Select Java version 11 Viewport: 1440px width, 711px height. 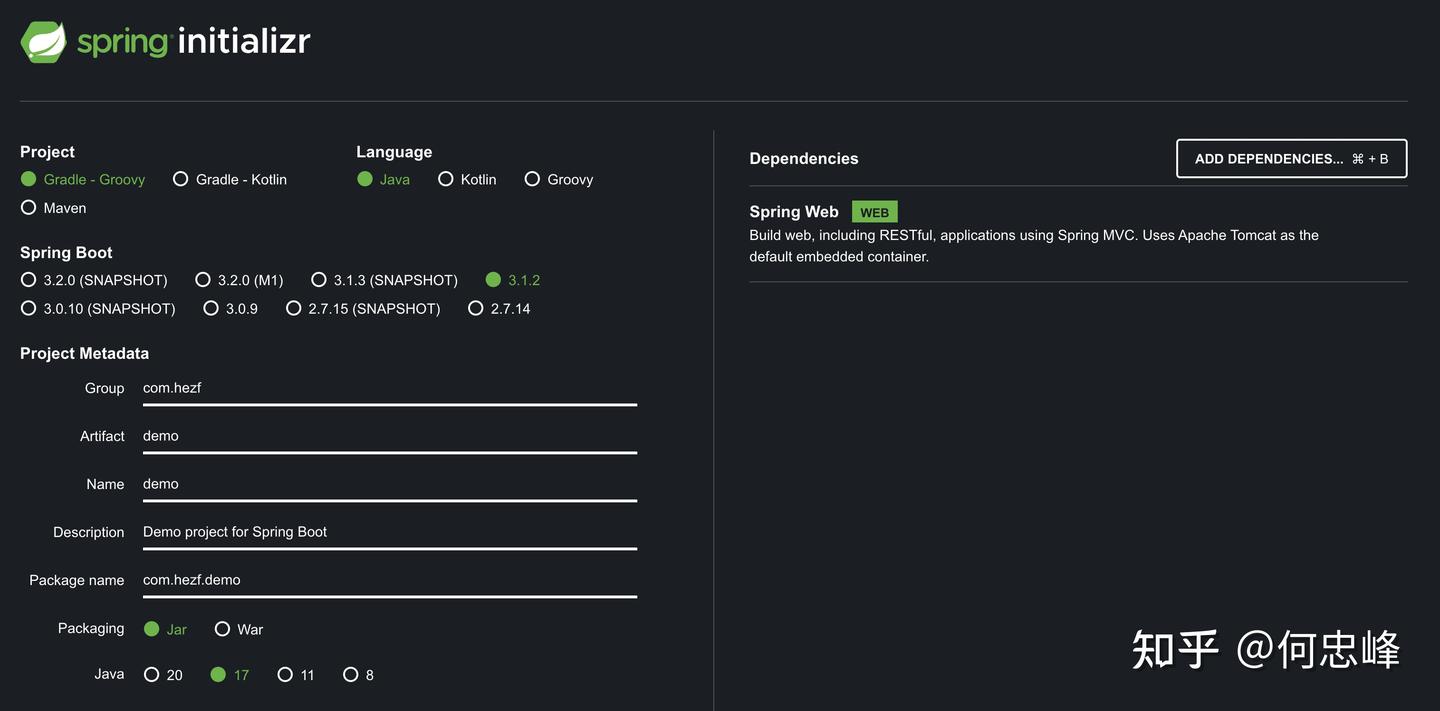296,675
